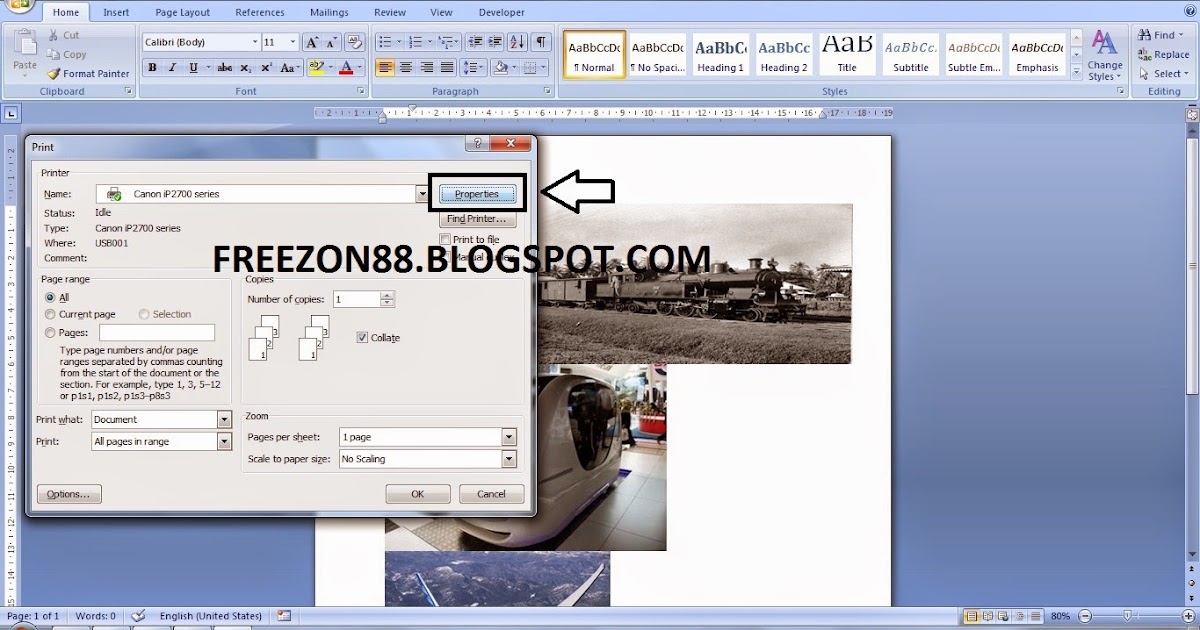The width and height of the screenshot is (1200, 630).
Task: Toggle Bold formatting in the ribbon
Action: pyautogui.click(x=152, y=68)
